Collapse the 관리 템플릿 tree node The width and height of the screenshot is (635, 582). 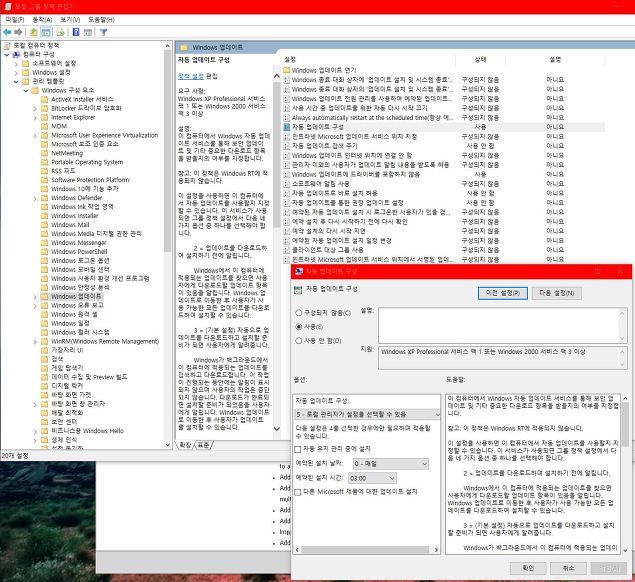(16, 81)
